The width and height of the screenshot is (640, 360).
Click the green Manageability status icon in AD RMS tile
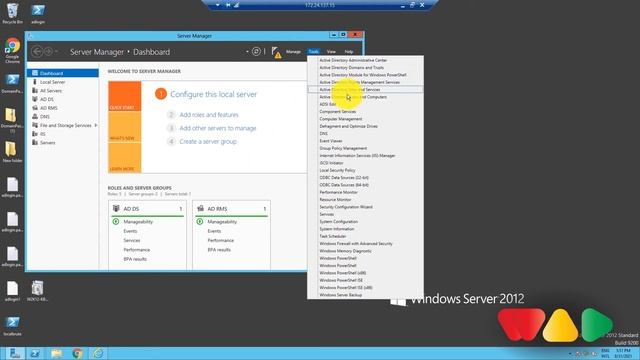point(200,222)
